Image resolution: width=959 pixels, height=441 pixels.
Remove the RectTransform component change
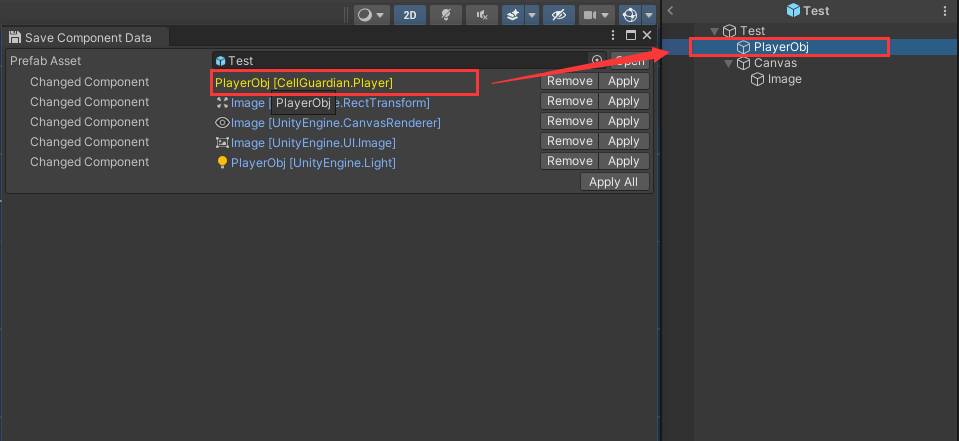(x=569, y=101)
